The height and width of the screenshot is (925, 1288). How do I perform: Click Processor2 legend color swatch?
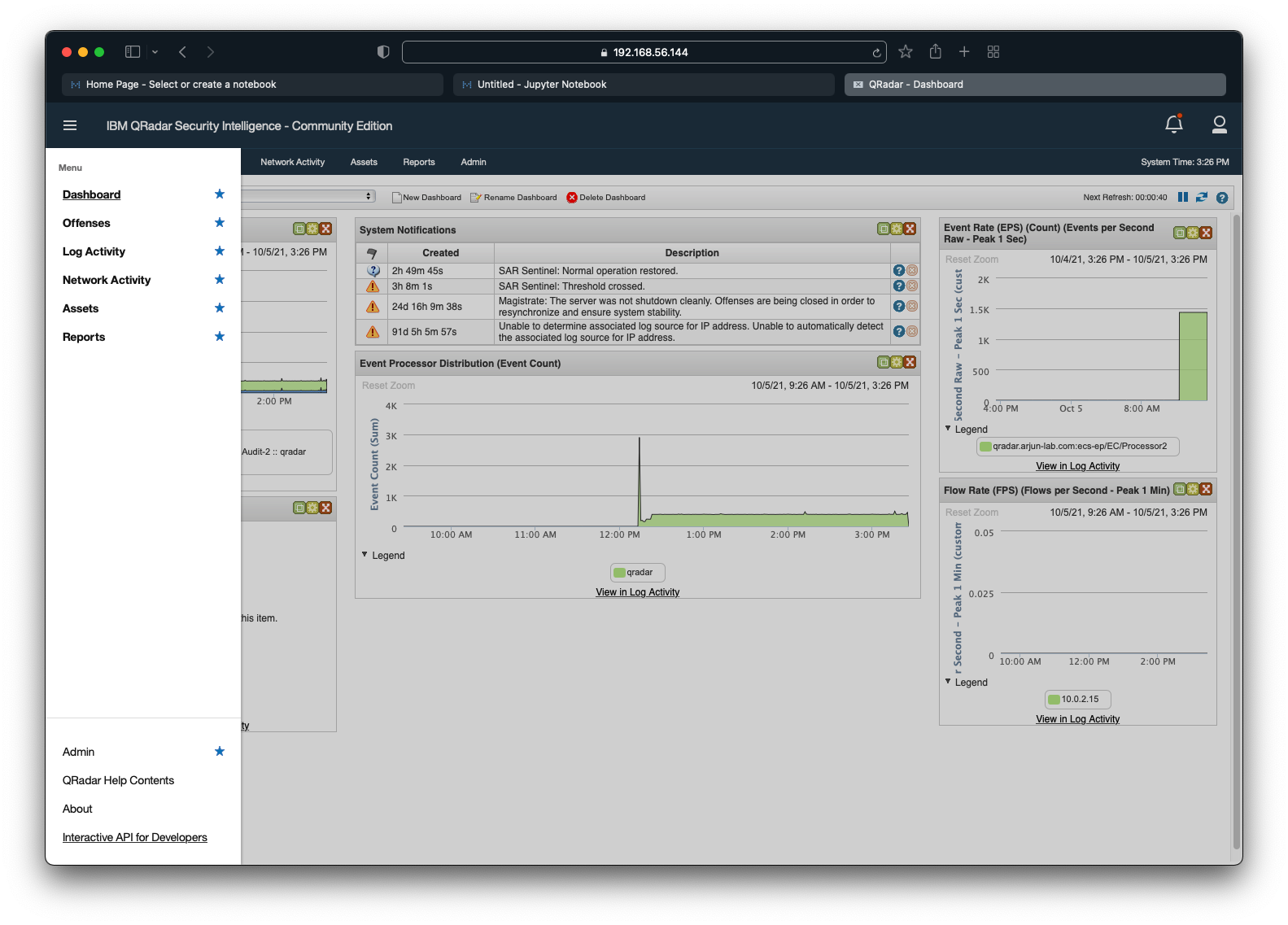pyautogui.click(x=985, y=447)
